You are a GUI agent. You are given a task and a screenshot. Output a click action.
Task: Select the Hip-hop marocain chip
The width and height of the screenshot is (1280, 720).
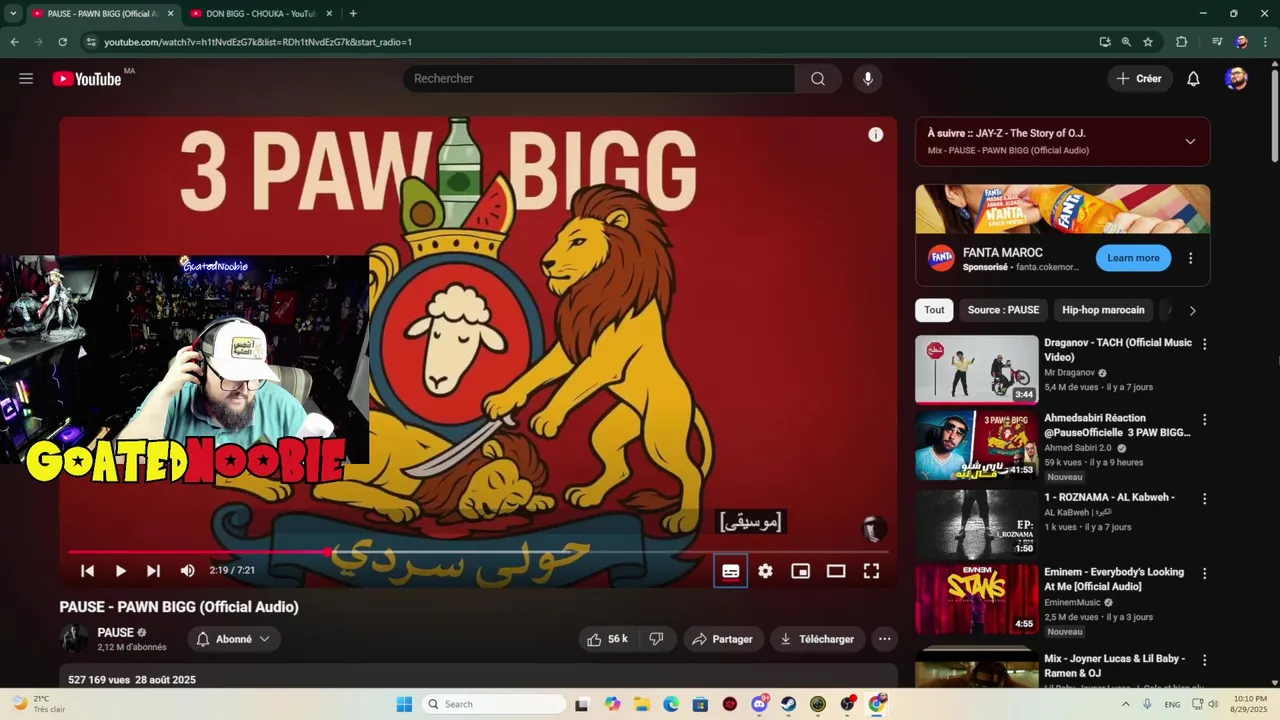1103,310
